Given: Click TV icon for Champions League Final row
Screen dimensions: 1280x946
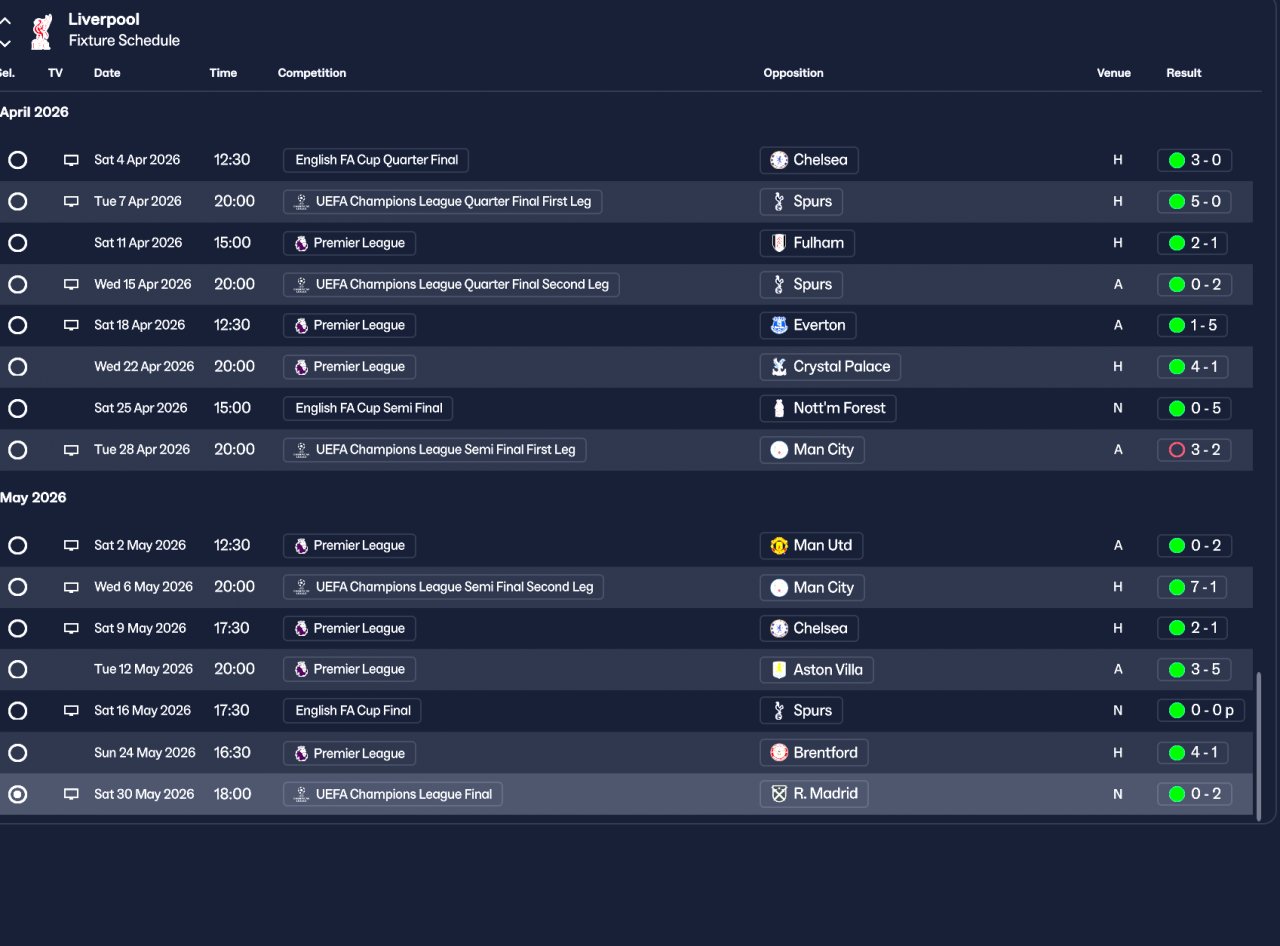Looking at the screenshot, I should [x=71, y=794].
